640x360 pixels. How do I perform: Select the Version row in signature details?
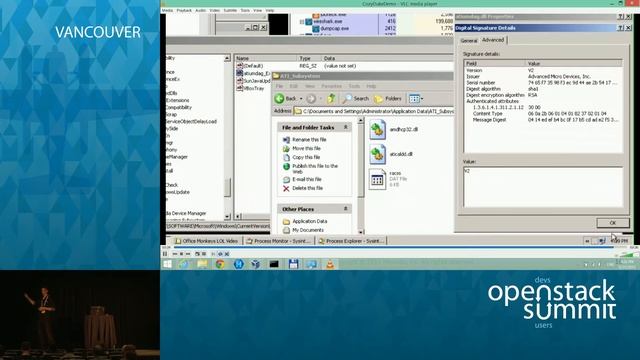(542, 70)
